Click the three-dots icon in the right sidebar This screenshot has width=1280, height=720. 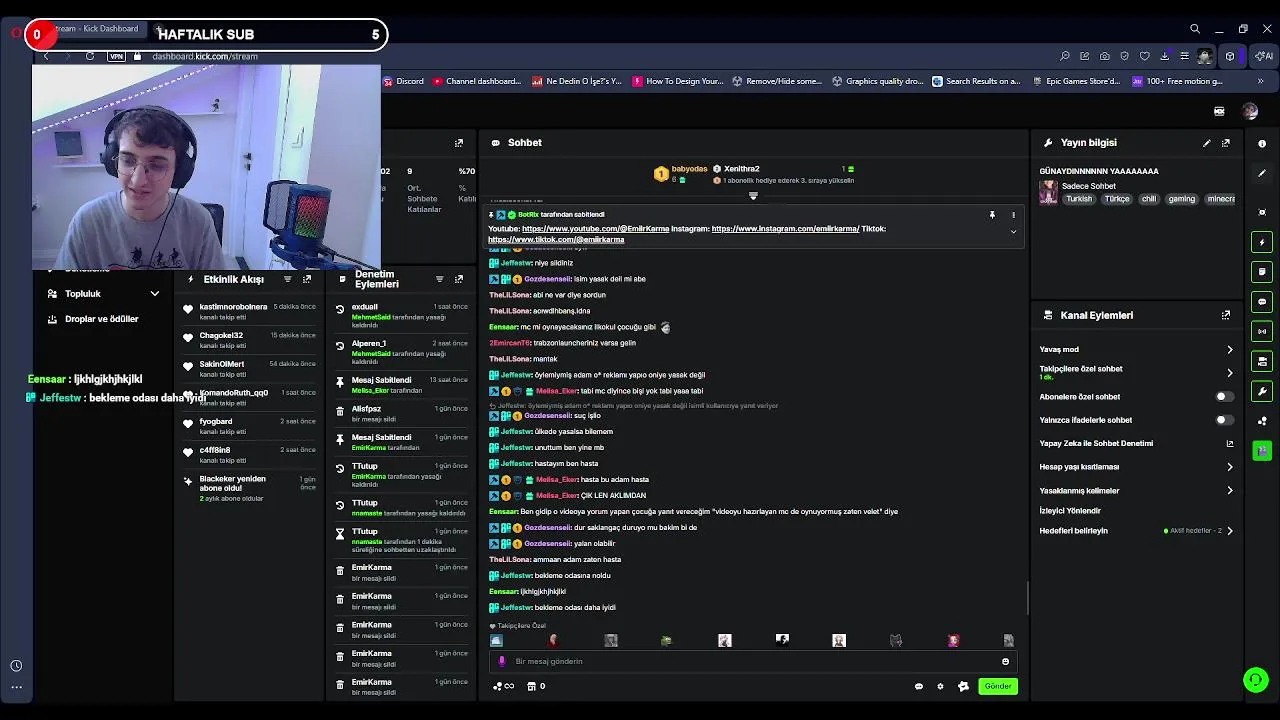[x=1262, y=421]
